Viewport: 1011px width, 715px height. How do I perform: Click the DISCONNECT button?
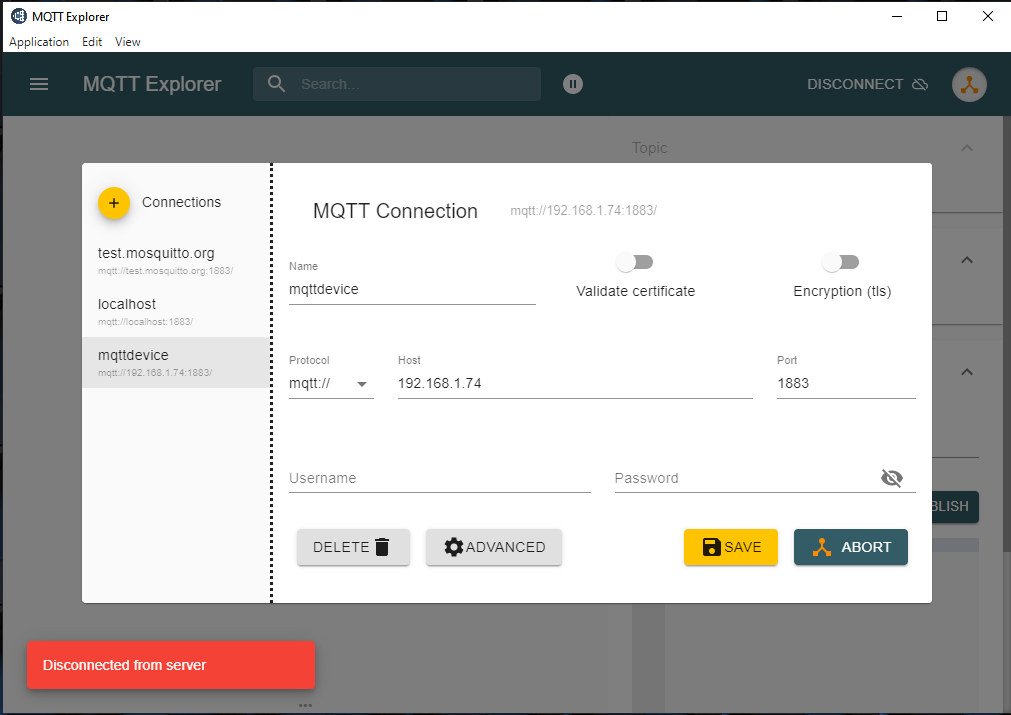867,84
